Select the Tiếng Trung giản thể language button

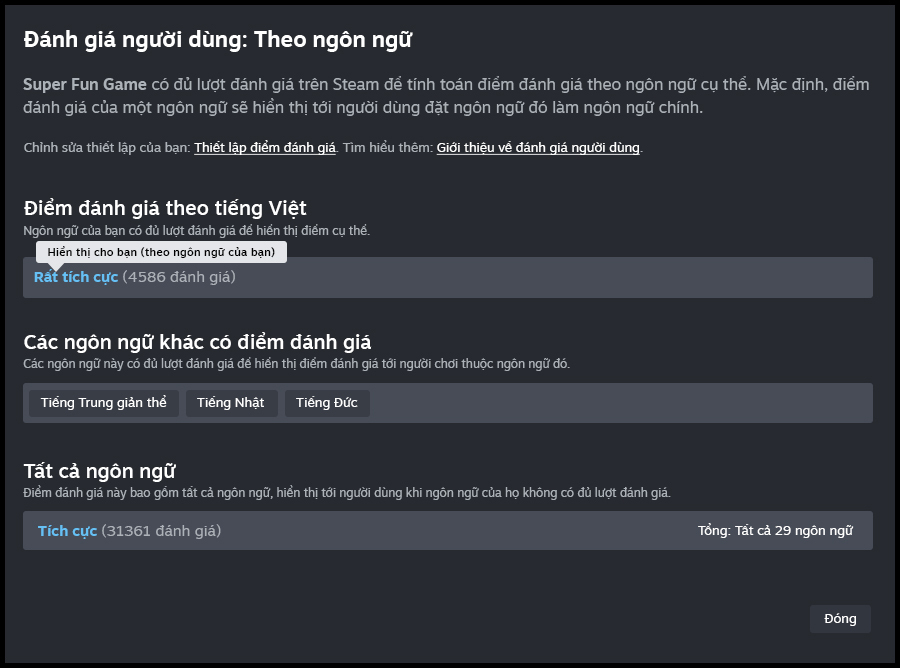pos(104,403)
